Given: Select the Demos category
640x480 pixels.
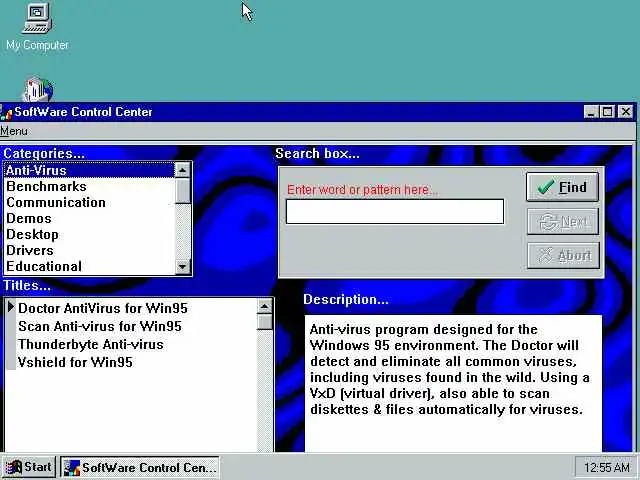Looking at the screenshot, I should pyautogui.click(x=89, y=218).
